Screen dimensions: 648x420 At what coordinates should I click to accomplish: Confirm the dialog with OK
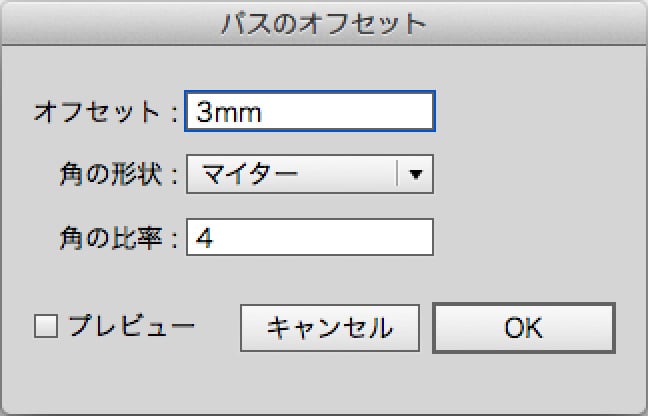[523, 327]
